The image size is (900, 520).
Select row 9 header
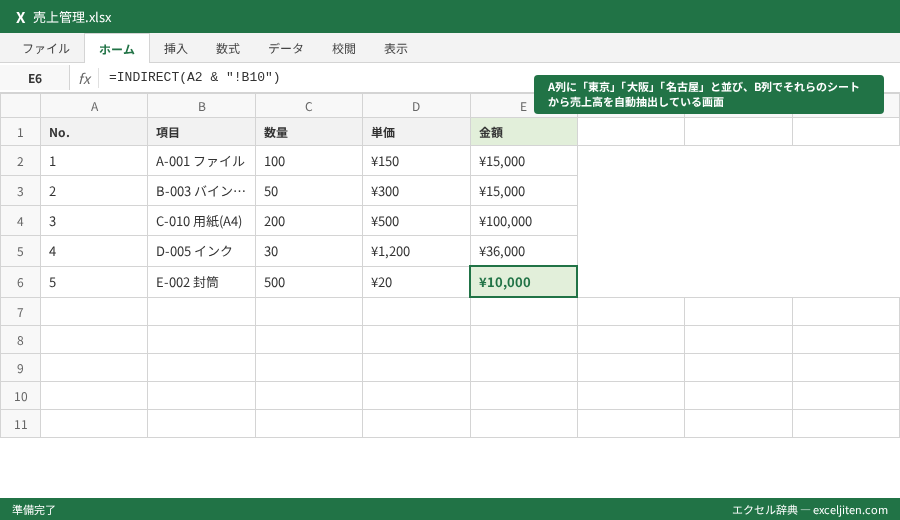[20, 368]
